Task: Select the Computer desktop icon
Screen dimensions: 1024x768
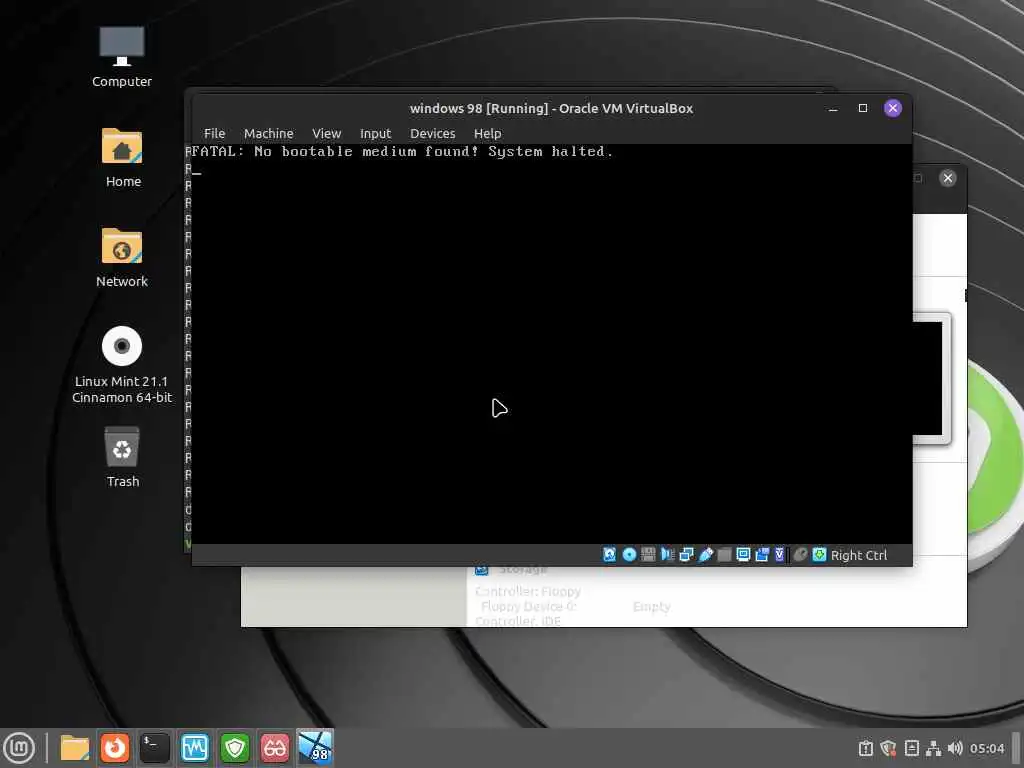Action: tap(121, 57)
